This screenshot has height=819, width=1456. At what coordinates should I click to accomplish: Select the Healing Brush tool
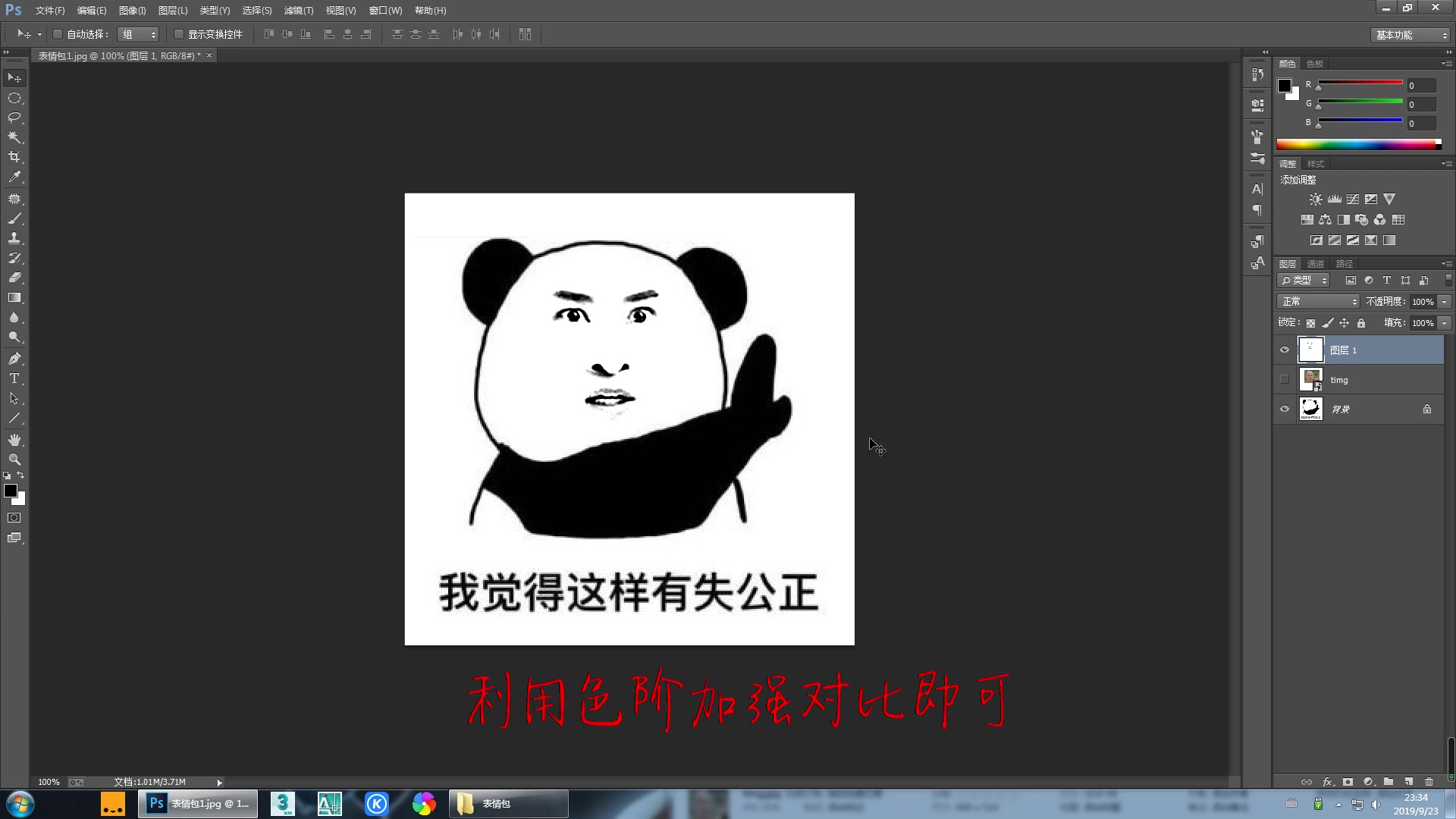coord(14,199)
